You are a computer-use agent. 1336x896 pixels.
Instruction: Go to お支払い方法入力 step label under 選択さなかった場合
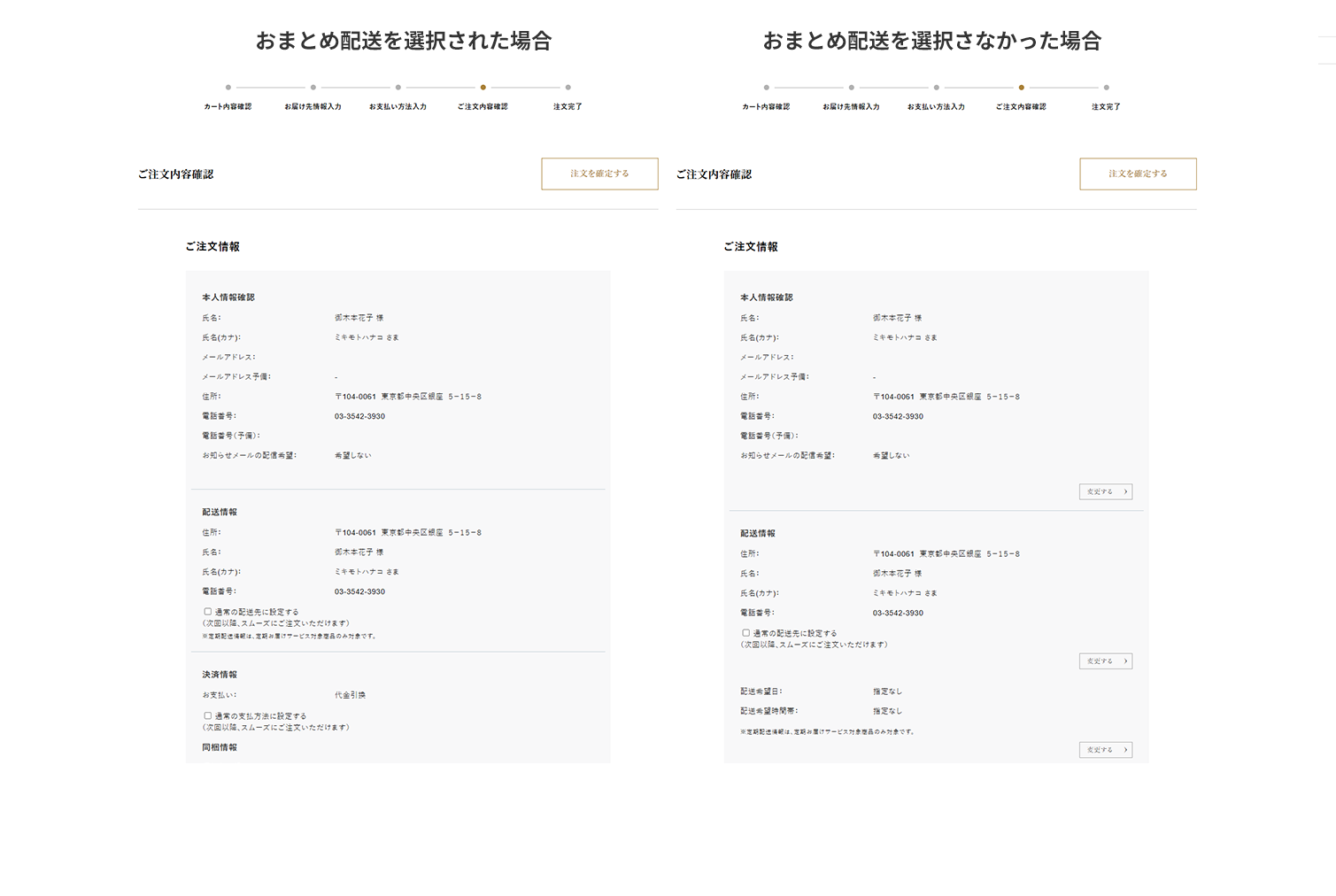(x=936, y=107)
